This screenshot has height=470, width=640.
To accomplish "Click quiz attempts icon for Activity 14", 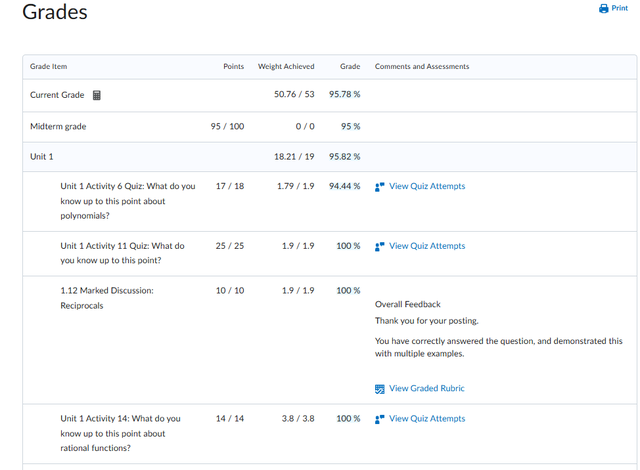I will tap(380, 419).
